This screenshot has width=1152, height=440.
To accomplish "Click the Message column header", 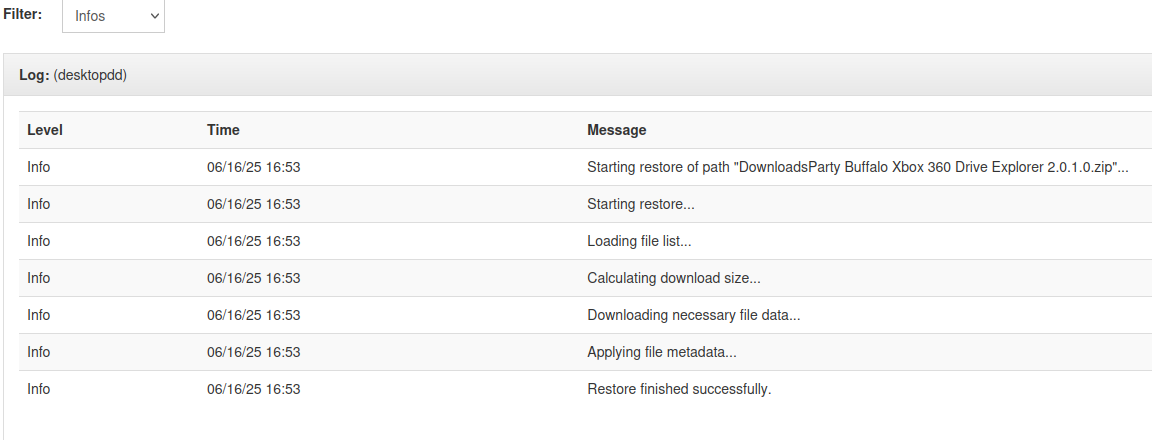I will [x=616, y=130].
